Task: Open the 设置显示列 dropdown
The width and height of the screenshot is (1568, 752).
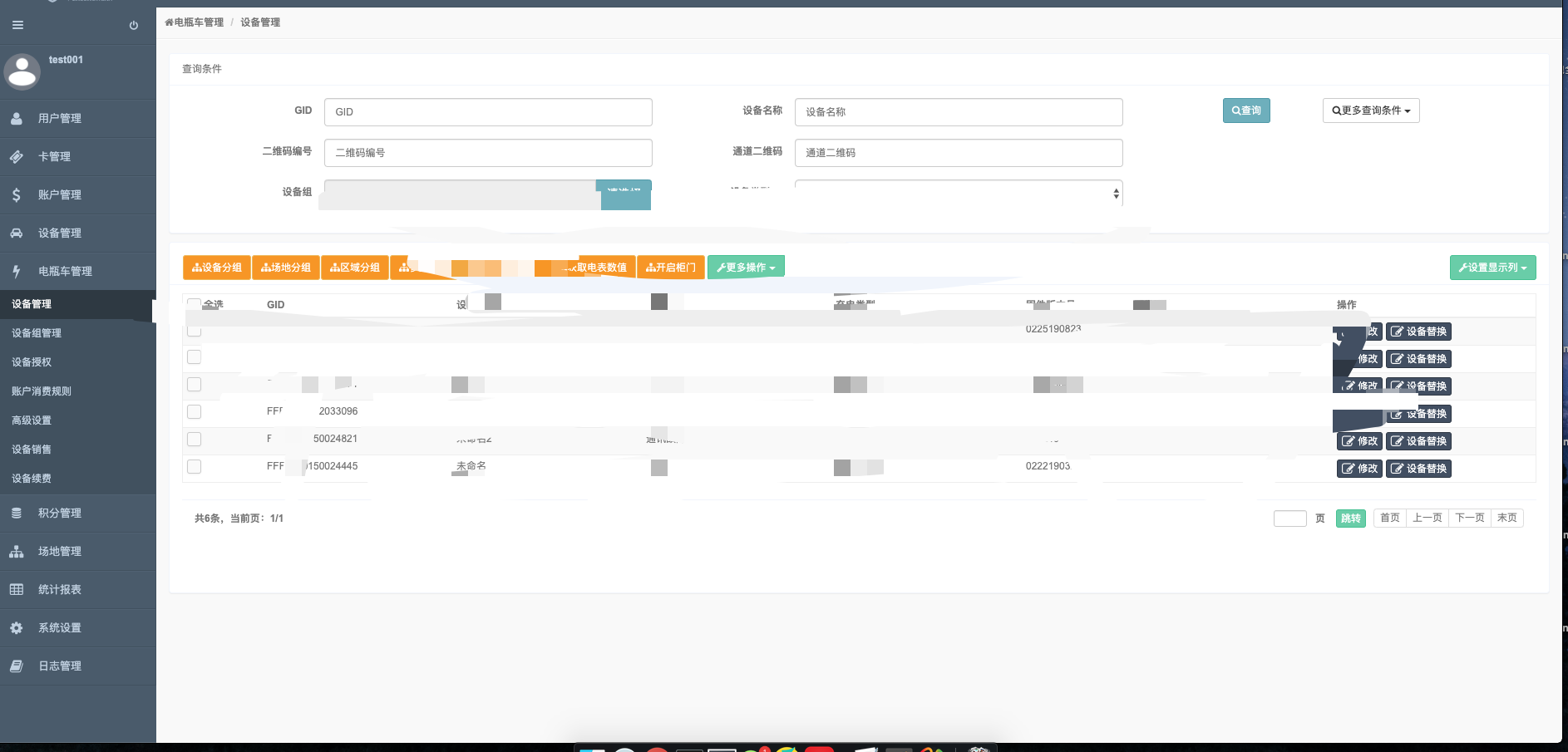Action: (x=1492, y=268)
